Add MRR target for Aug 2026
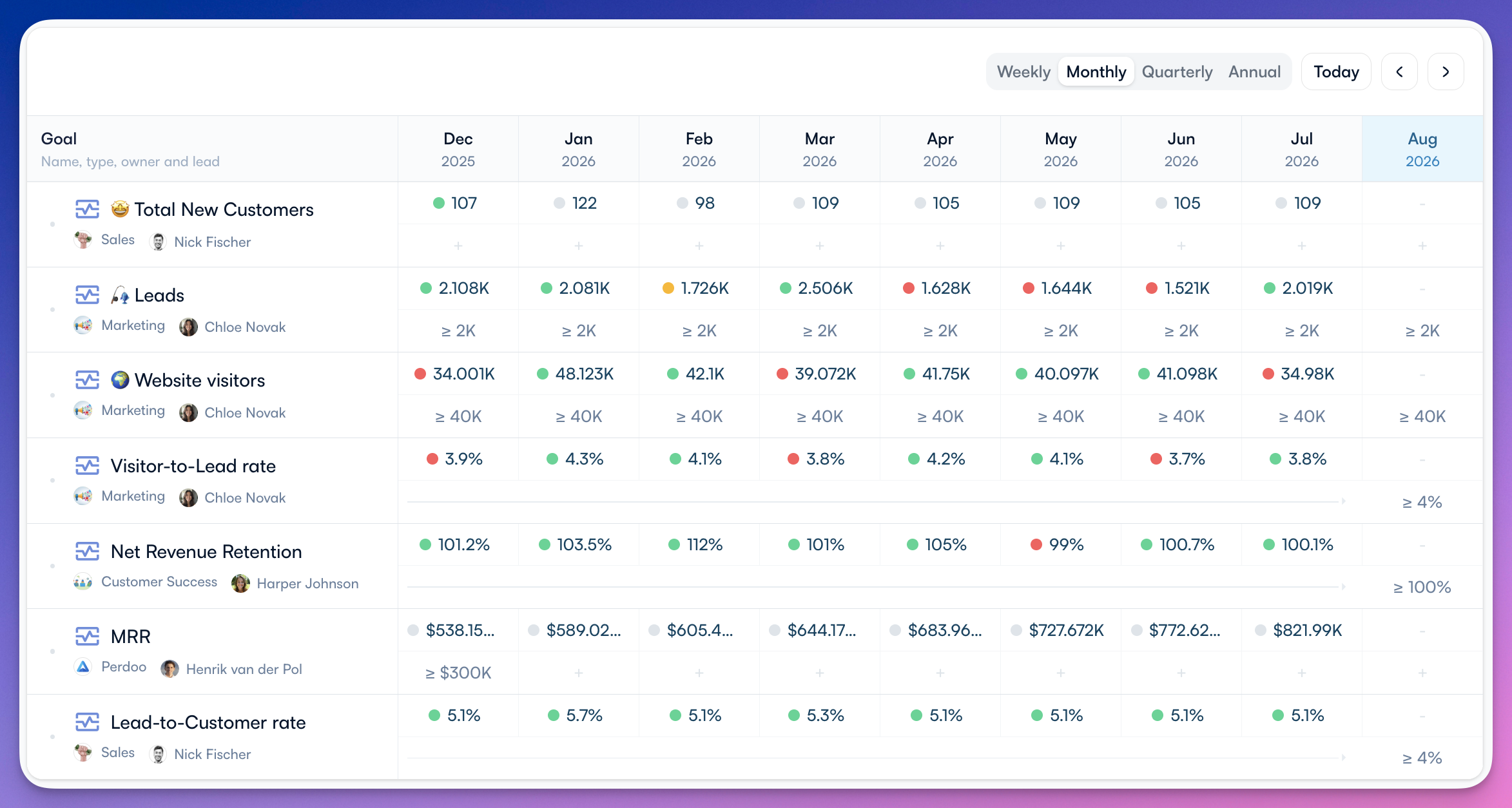This screenshot has width=1512, height=808. coord(1422,673)
